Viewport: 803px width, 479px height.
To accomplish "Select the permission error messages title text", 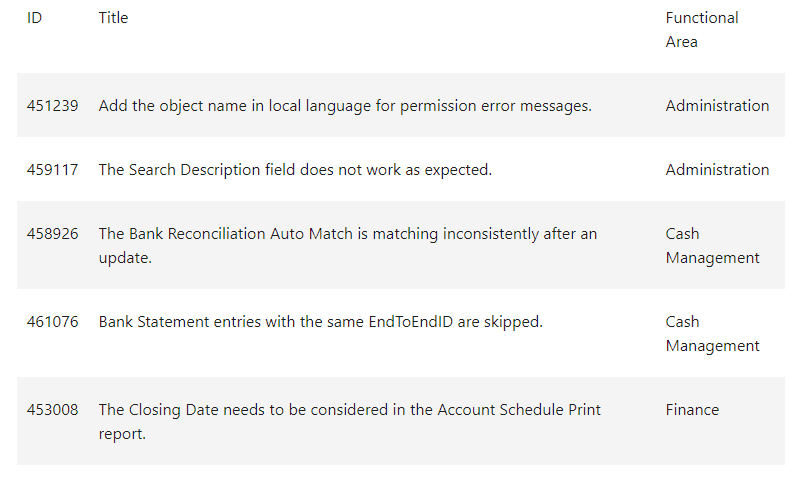I will (345, 106).
